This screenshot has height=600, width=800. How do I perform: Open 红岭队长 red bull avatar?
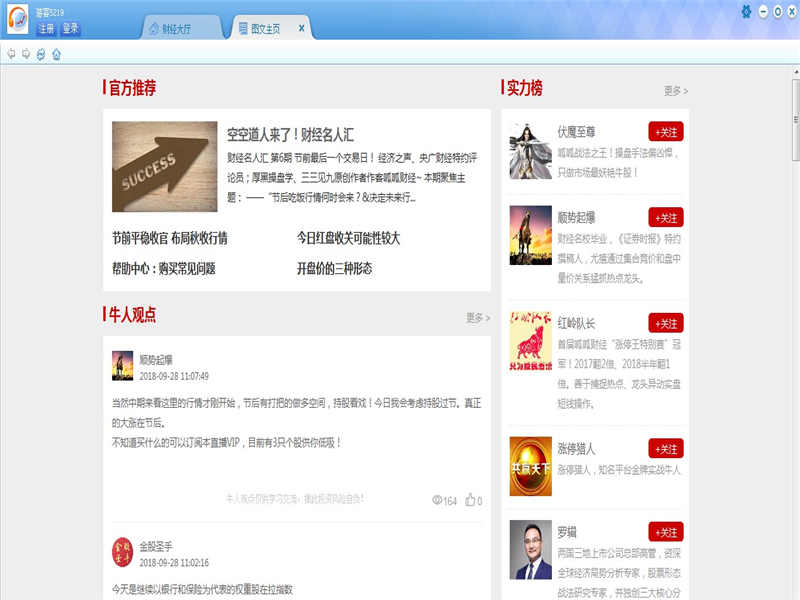tap(531, 341)
